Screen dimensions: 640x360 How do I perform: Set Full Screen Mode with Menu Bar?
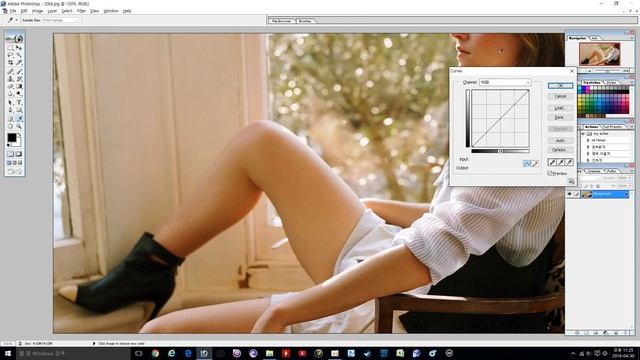[x=15, y=163]
